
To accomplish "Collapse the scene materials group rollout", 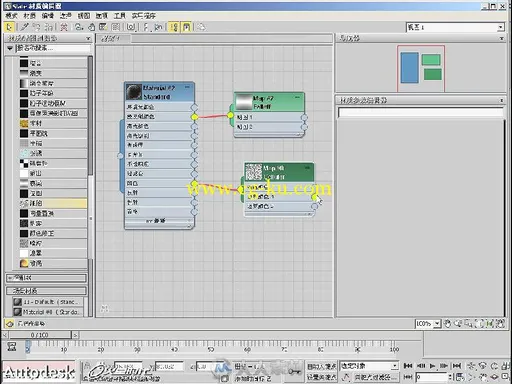I will click(46, 291).
